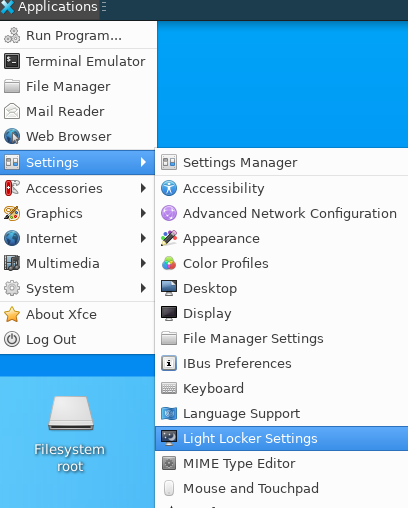408x508 pixels.
Task: Click the Web Browser globe icon
Action: (12, 136)
